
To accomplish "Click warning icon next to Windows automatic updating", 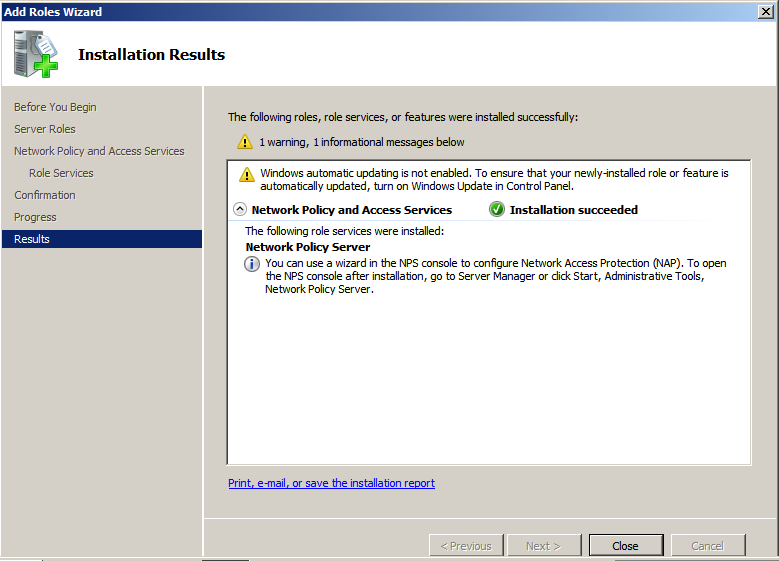I will (x=247, y=174).
